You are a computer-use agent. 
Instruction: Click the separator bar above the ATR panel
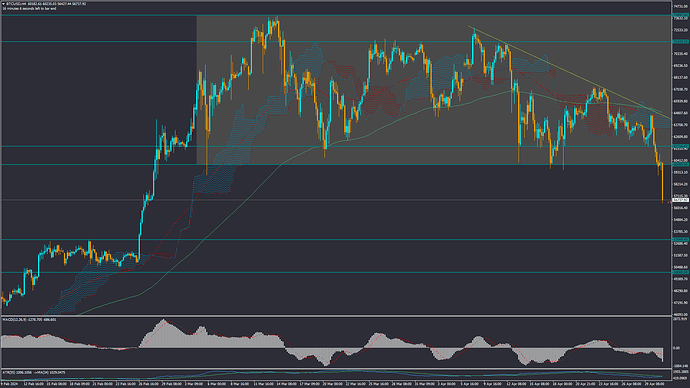click(x=337, y=369)
